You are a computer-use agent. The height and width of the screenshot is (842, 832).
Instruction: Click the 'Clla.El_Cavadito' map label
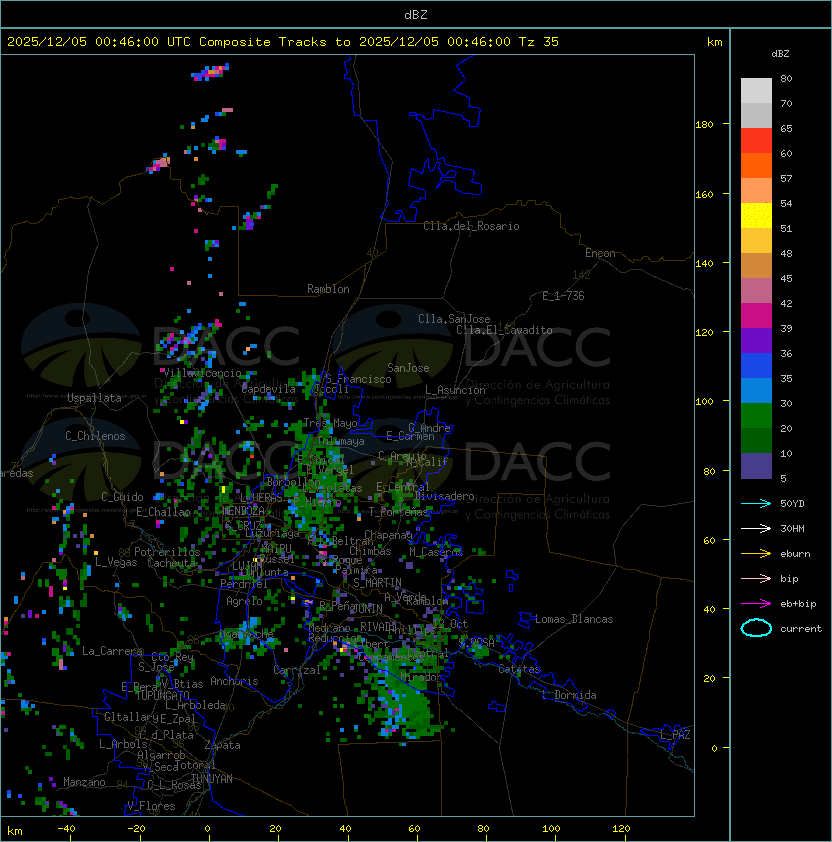[504, 330]
